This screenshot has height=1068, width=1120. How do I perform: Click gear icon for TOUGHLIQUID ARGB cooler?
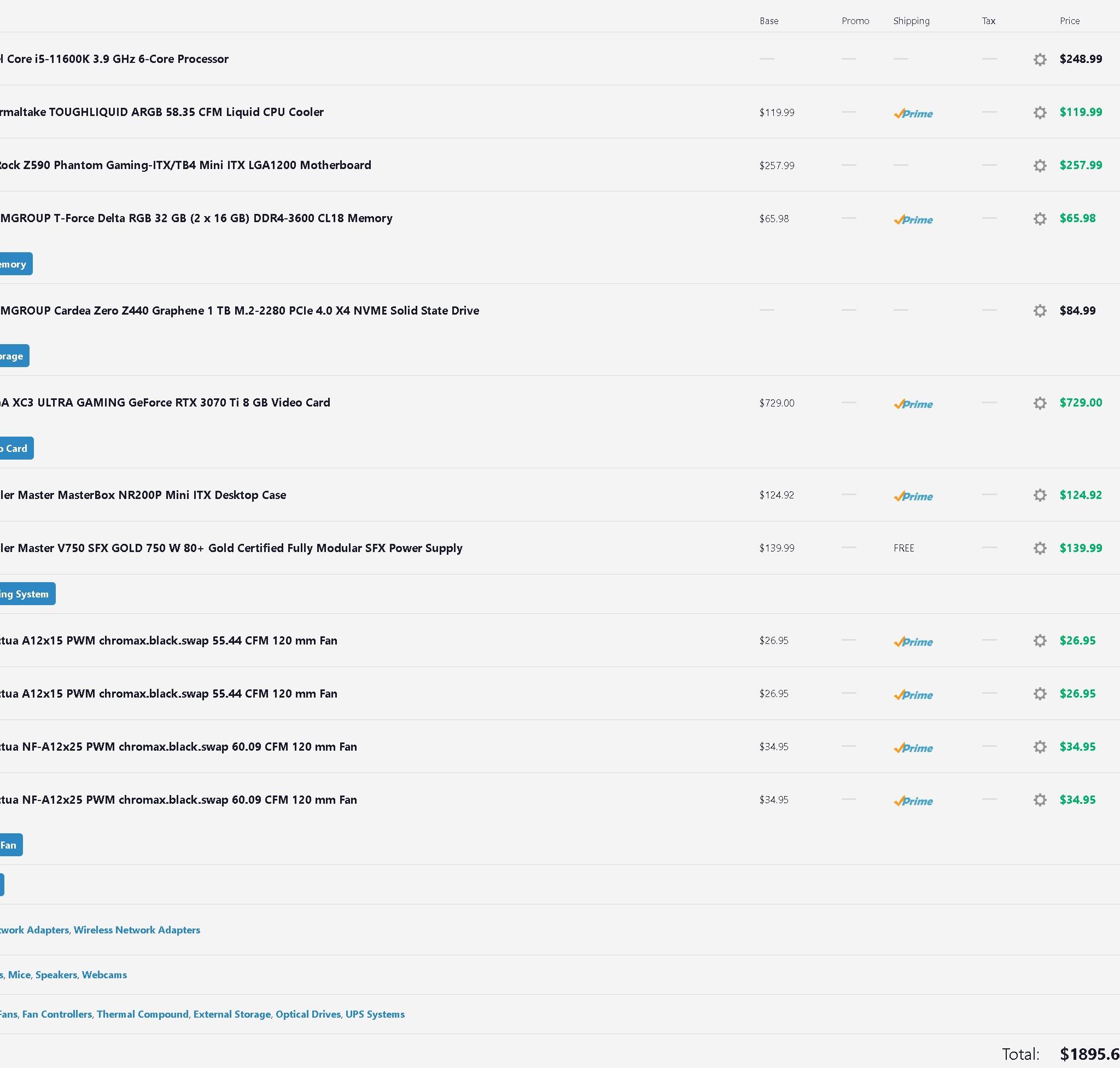point(1040,113)
